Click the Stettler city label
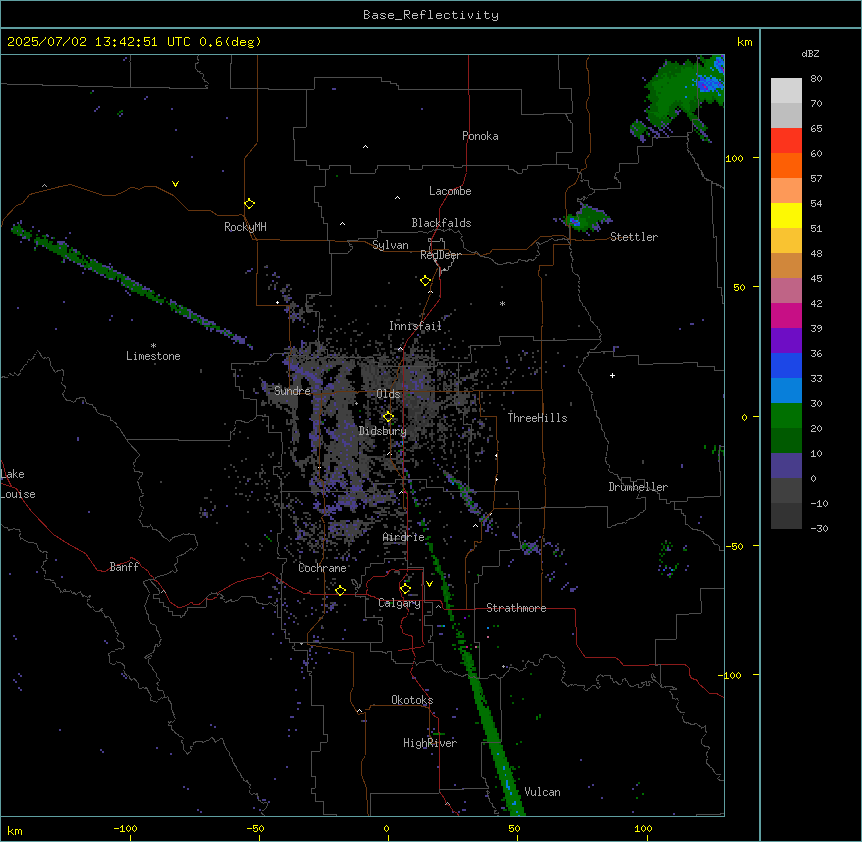Screen dimensions: 862x842 [x=634, y=237]
